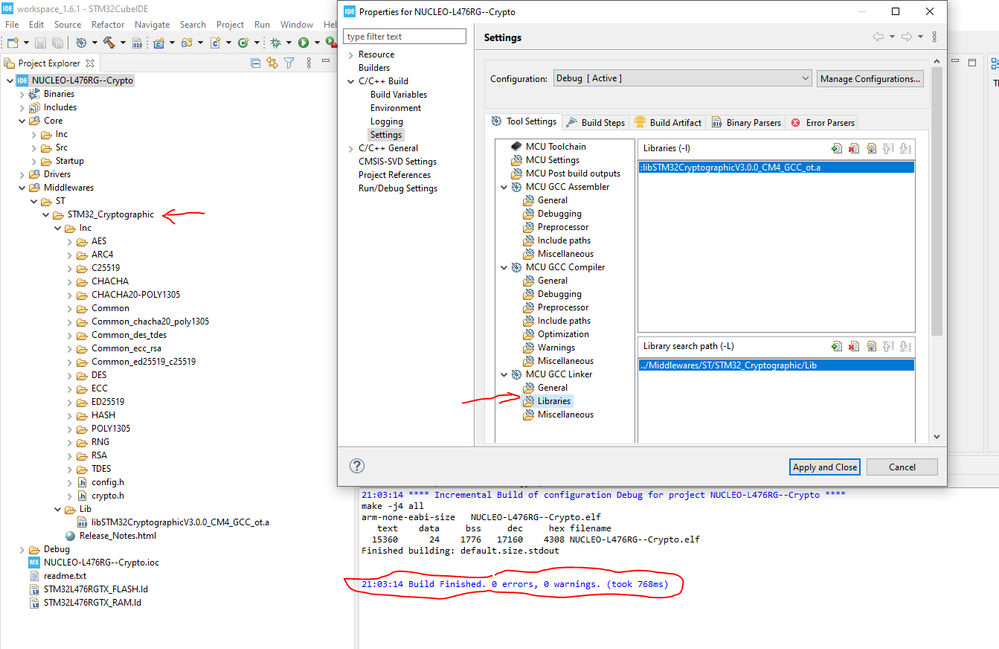The height and width of the screenshot is (649, 999).
Task: Click the Apply and Close button
Action: 825,467
